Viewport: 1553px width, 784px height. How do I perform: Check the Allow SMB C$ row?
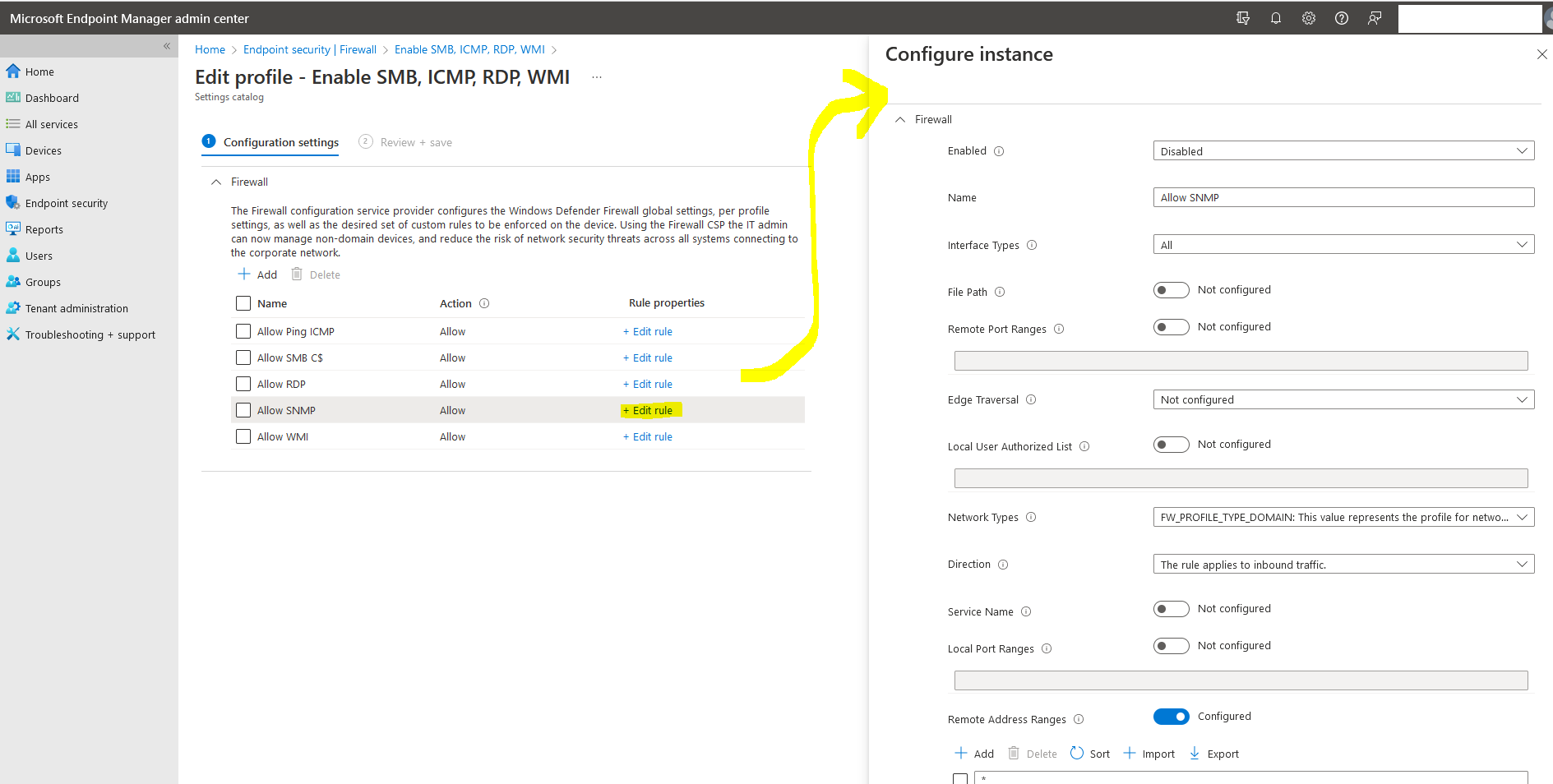[x=243, y=357]
